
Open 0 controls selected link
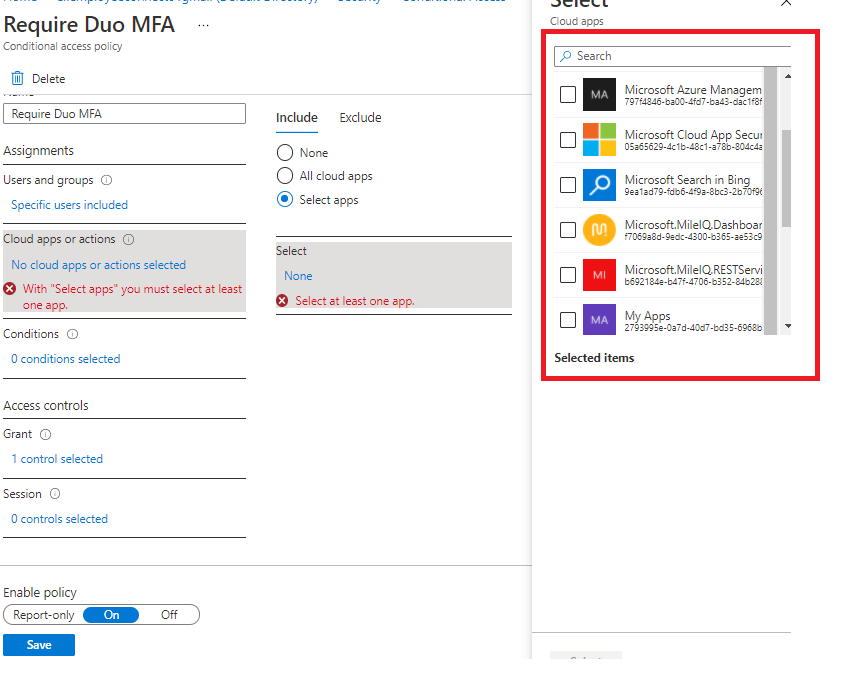(60, 519)
